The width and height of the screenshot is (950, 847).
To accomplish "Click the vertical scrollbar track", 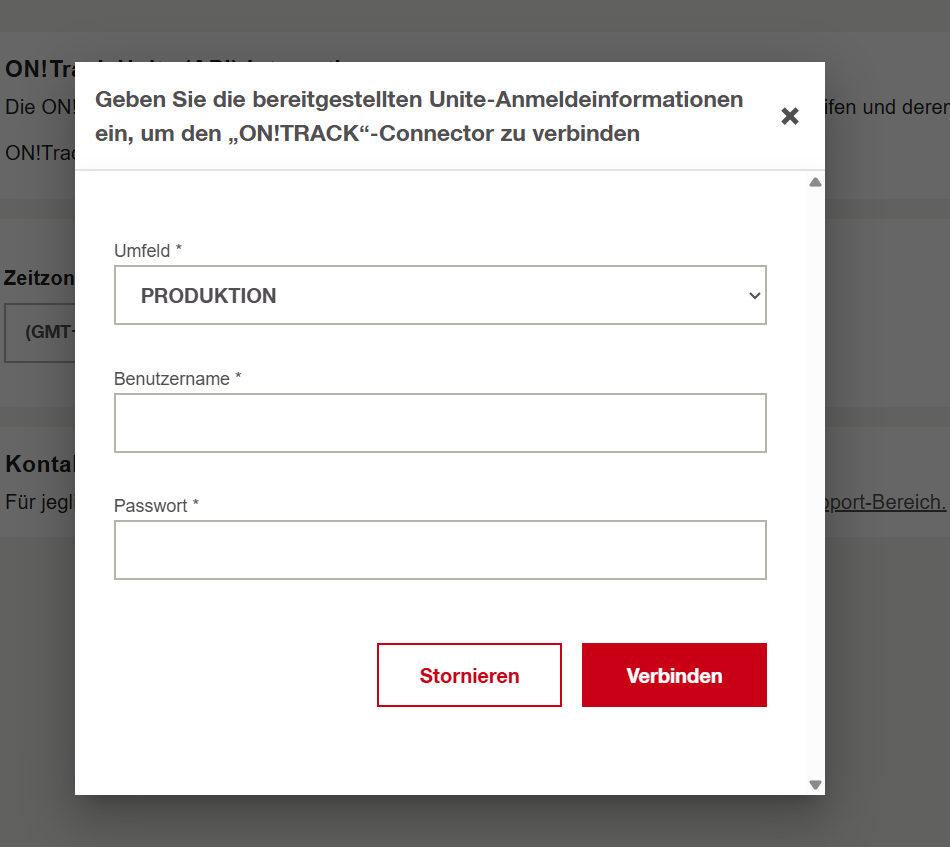I will [x=815, y=480].
